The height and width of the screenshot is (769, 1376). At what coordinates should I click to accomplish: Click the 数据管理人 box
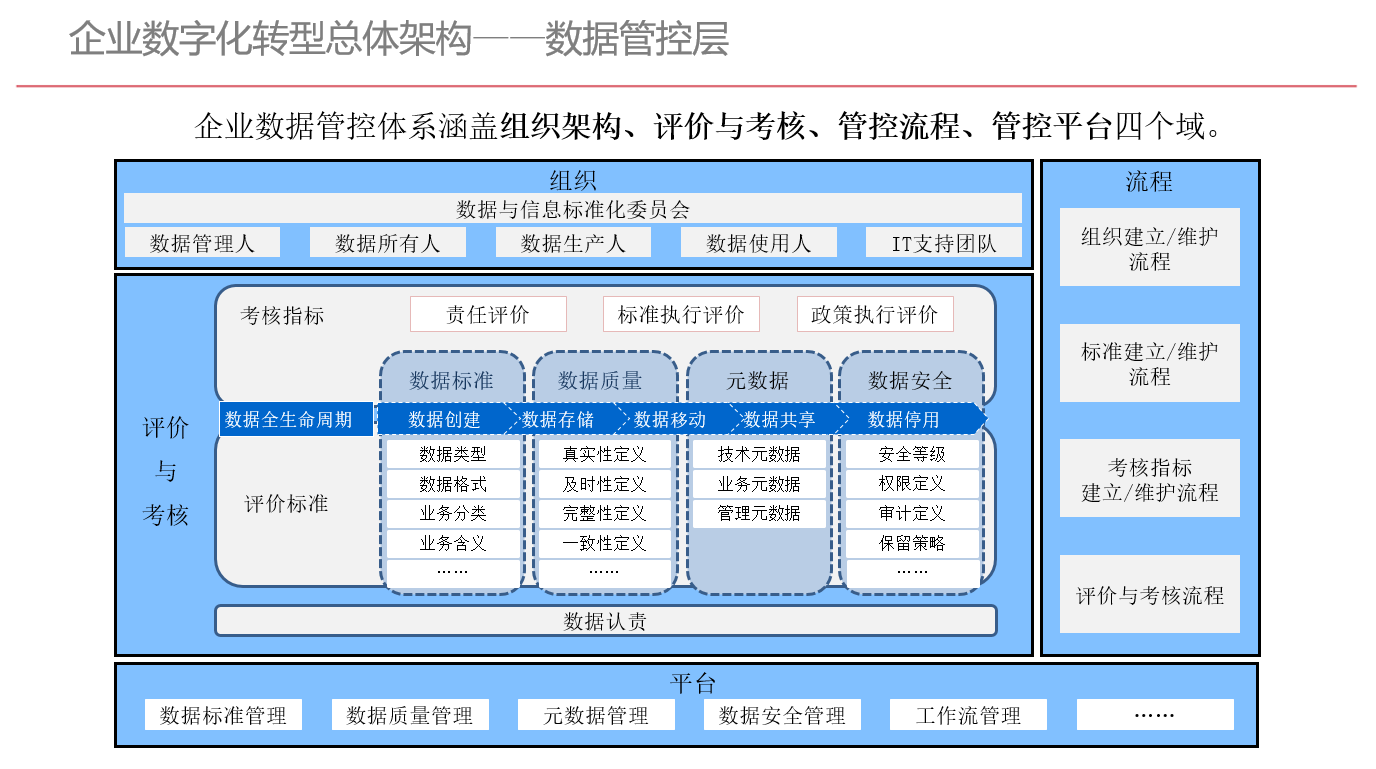point(202,243)
